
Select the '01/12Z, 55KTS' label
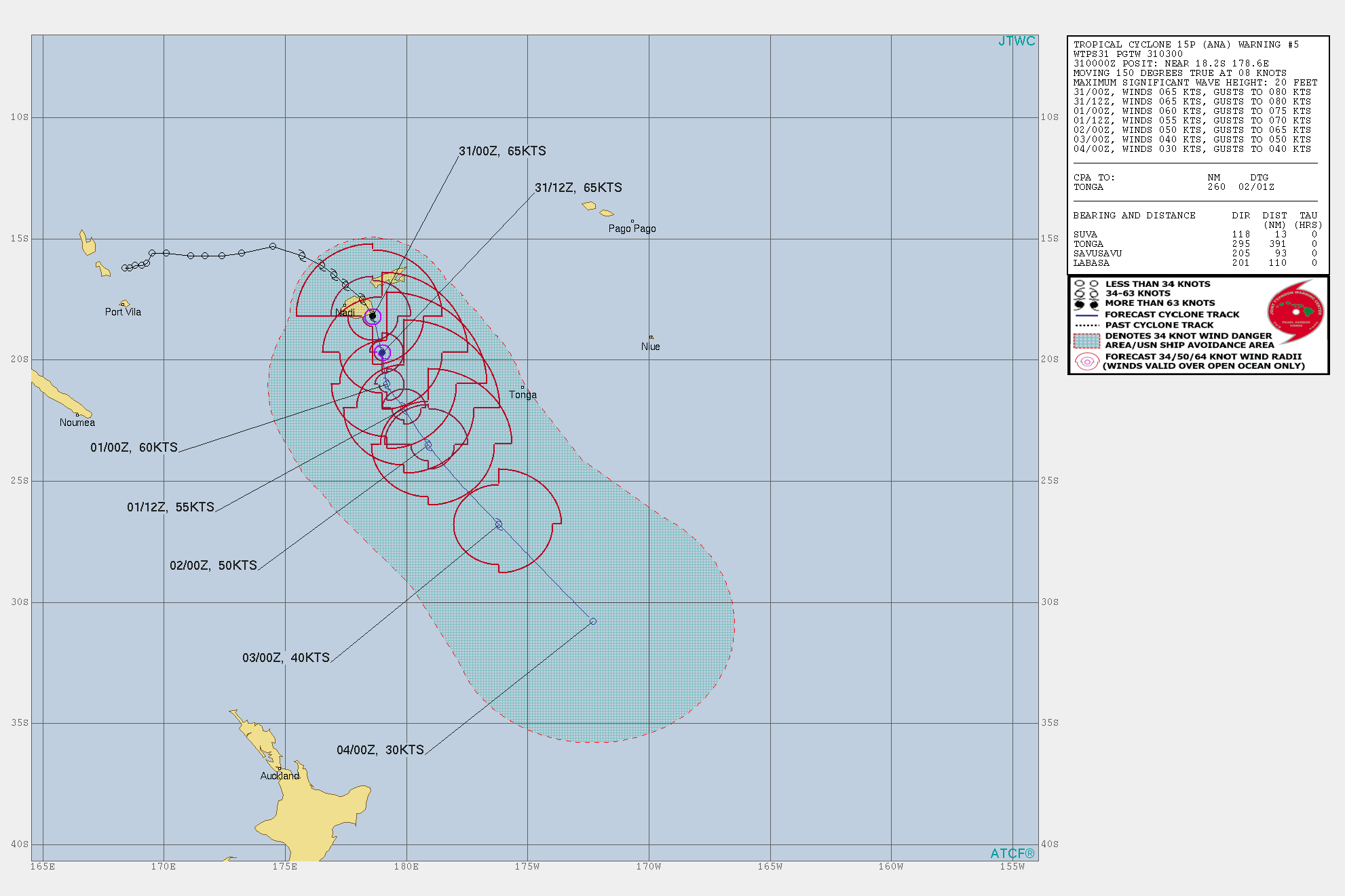pyautogui.click(x=170, y=507)
